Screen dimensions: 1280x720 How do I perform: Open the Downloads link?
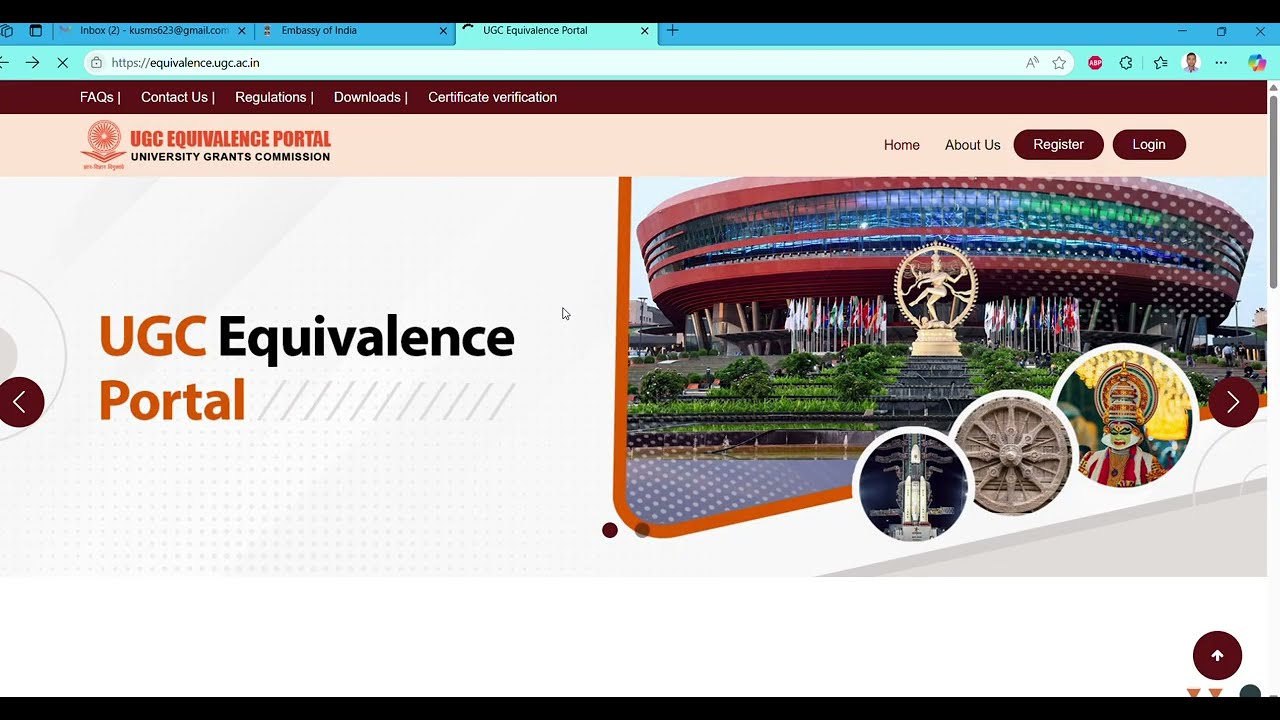point(367,97)
